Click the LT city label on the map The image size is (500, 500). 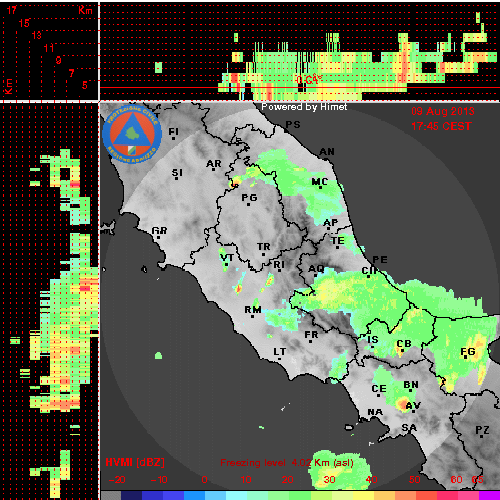(x=280, y=352)
